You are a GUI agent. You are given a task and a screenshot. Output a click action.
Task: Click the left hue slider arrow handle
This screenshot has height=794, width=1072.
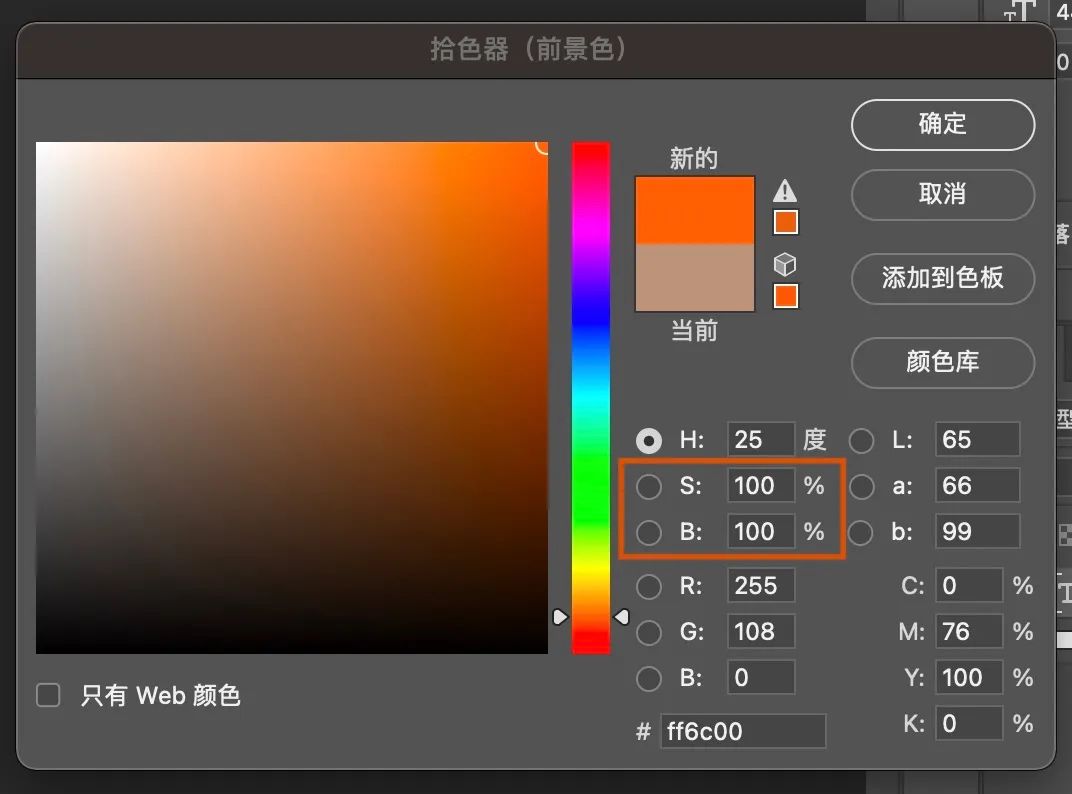click(560, 617)
